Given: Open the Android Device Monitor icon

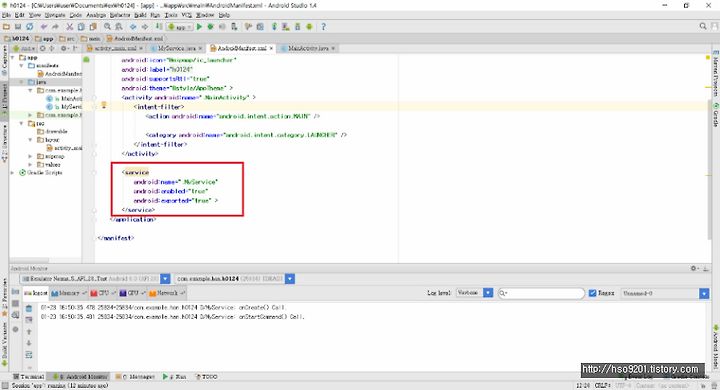Looking at the screenshot, I should pos(309,27).
